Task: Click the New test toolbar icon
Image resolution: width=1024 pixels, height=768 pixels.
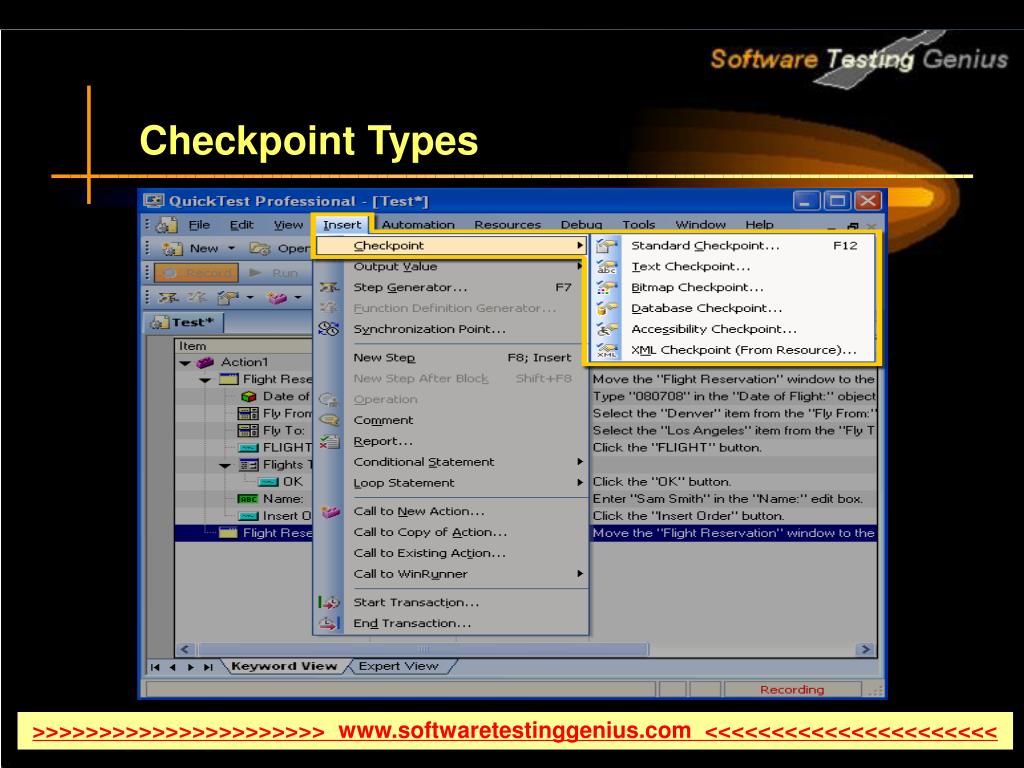Action: click(x=172, y=248)
